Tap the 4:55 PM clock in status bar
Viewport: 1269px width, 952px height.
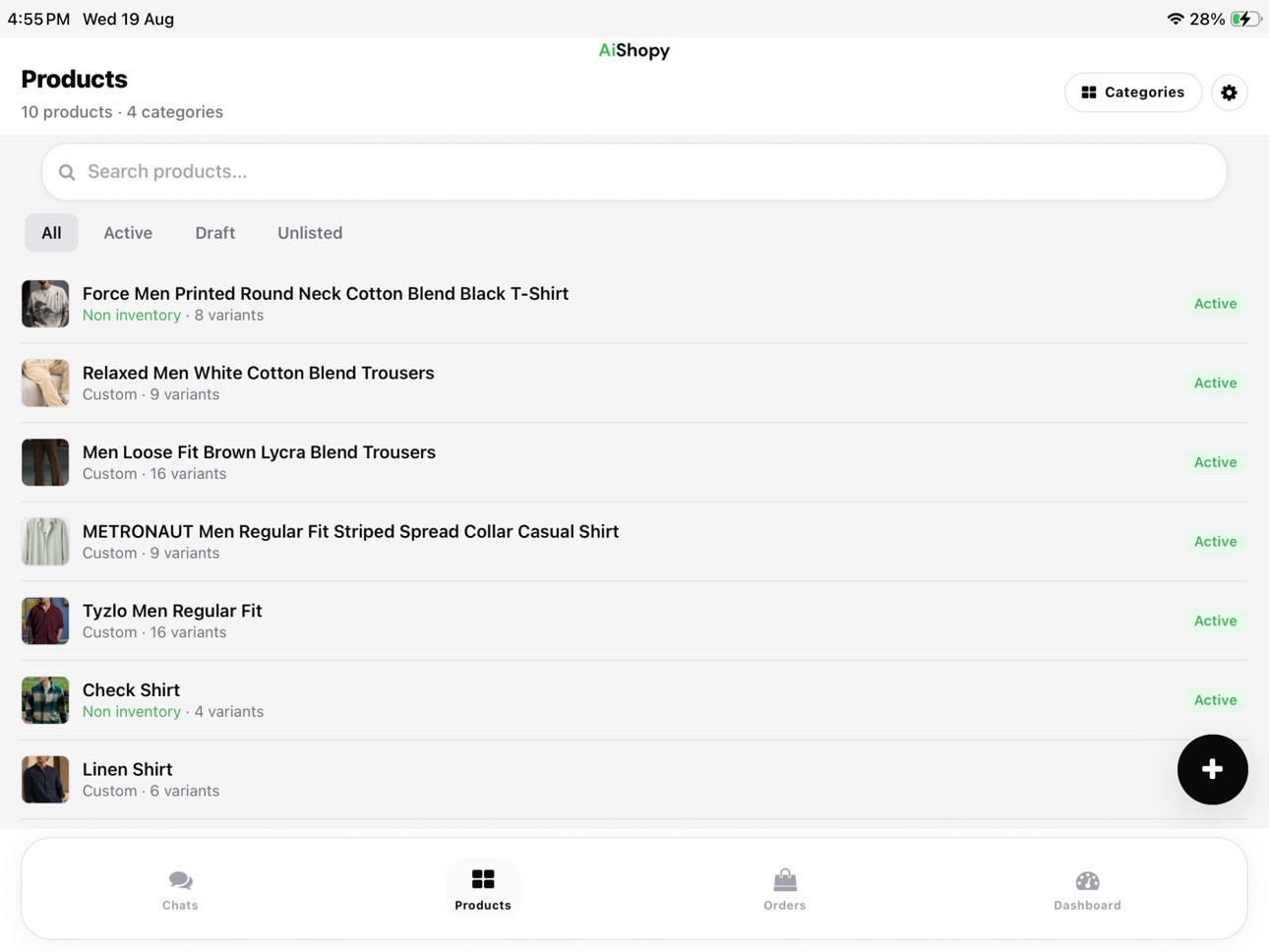38,19
